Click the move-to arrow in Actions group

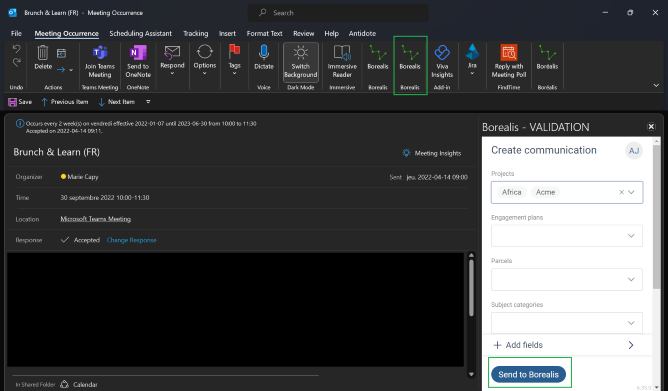click(x=61, y=69)
